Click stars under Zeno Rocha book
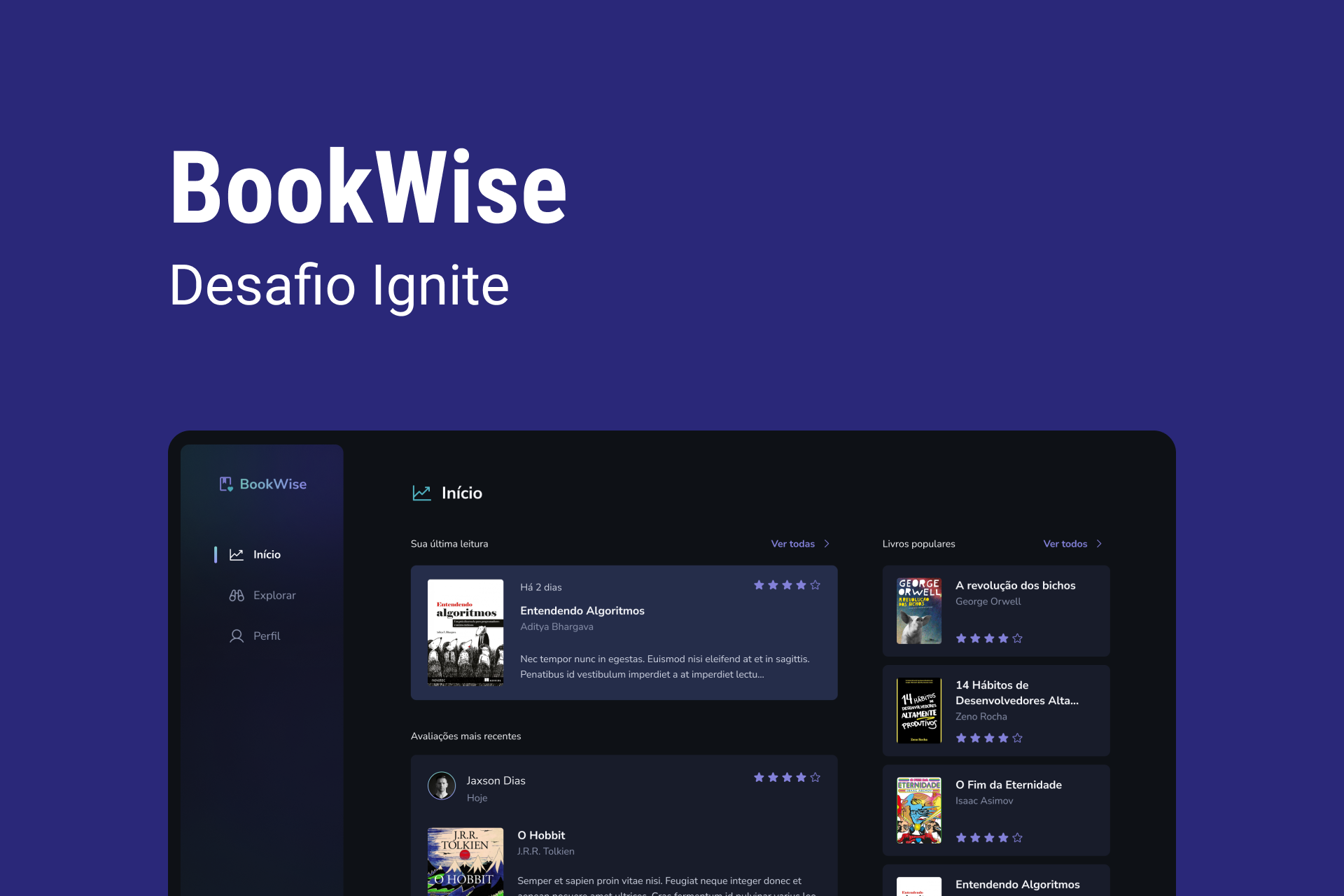This screenshot has width=1344, height=896. click(989, 738)
